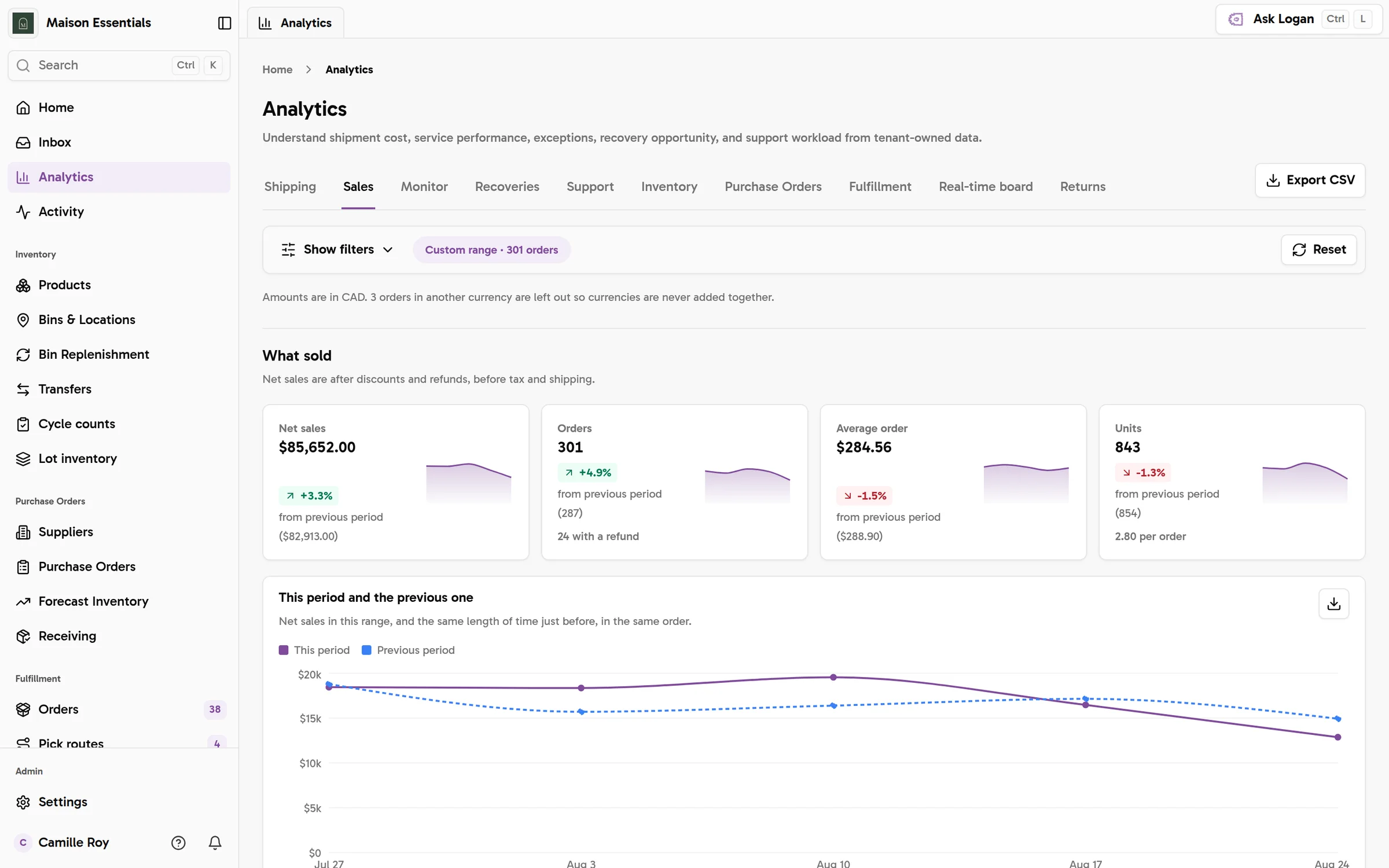Collapse the sidebar panel icon
This screenshot has width=1389, height=868.
point(225,23)
